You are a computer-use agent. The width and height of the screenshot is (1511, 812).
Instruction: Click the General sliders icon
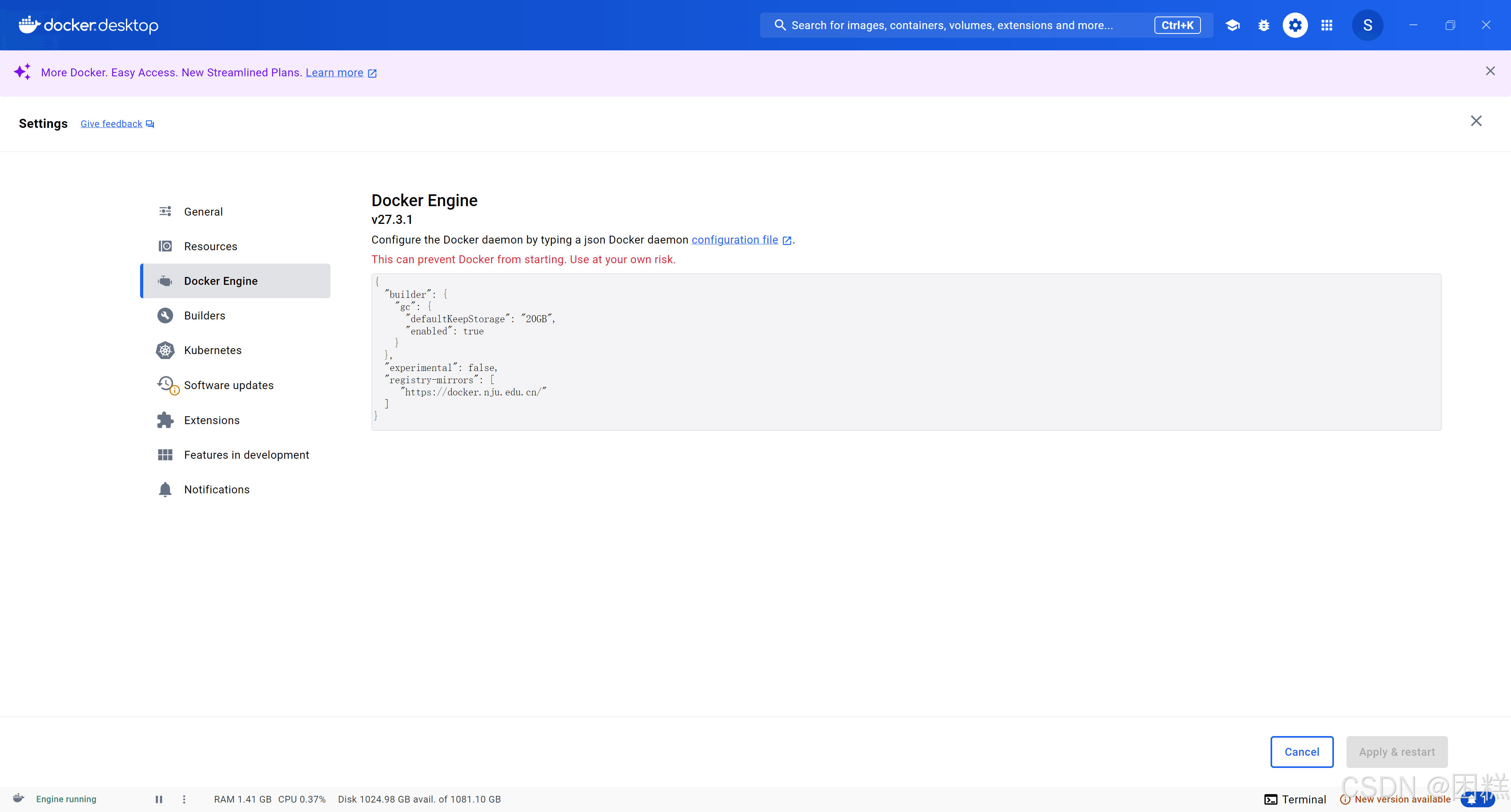tap(165, 211)
